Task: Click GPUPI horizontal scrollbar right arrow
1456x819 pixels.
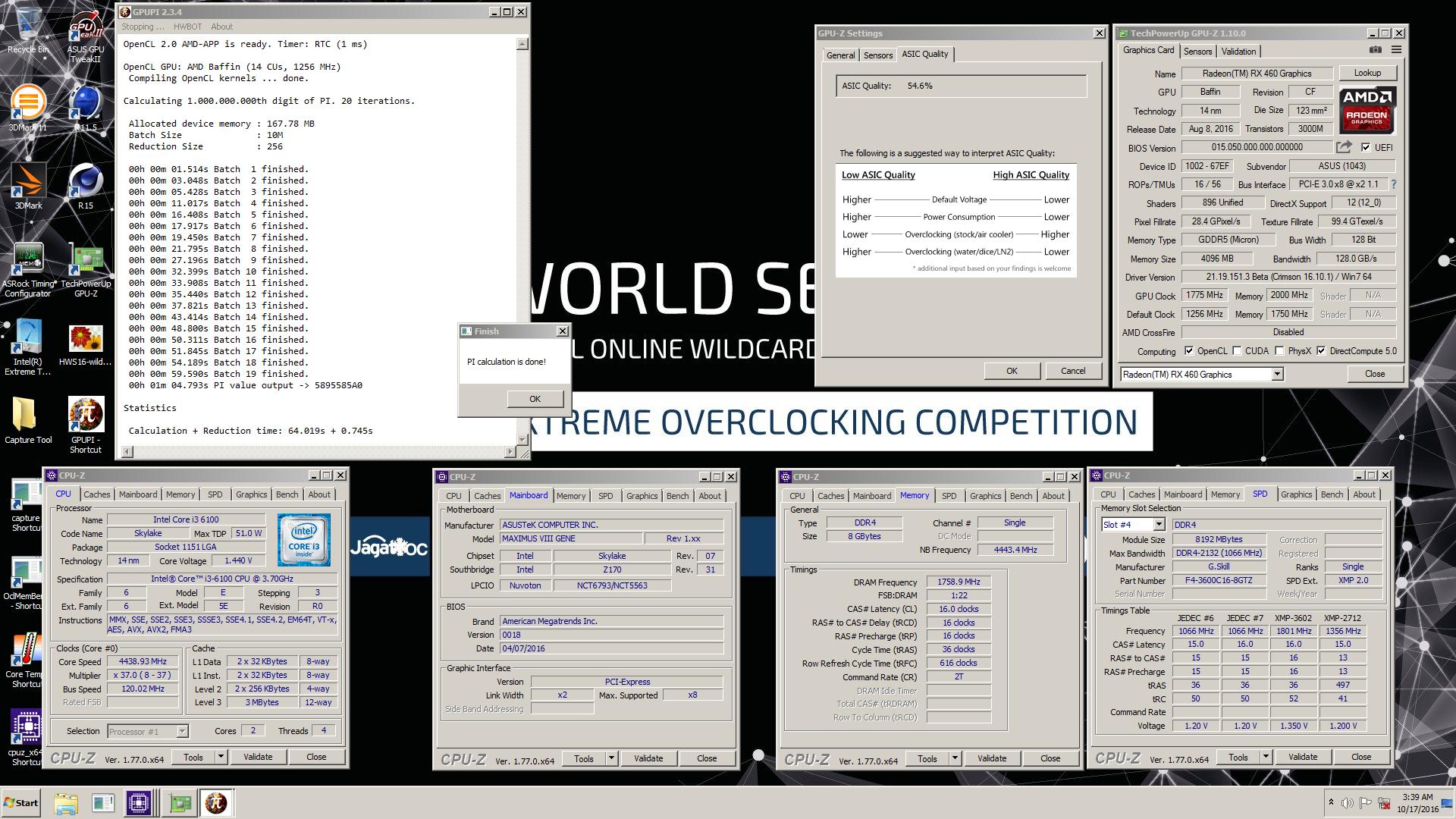Action: click(x=510, y=452)
